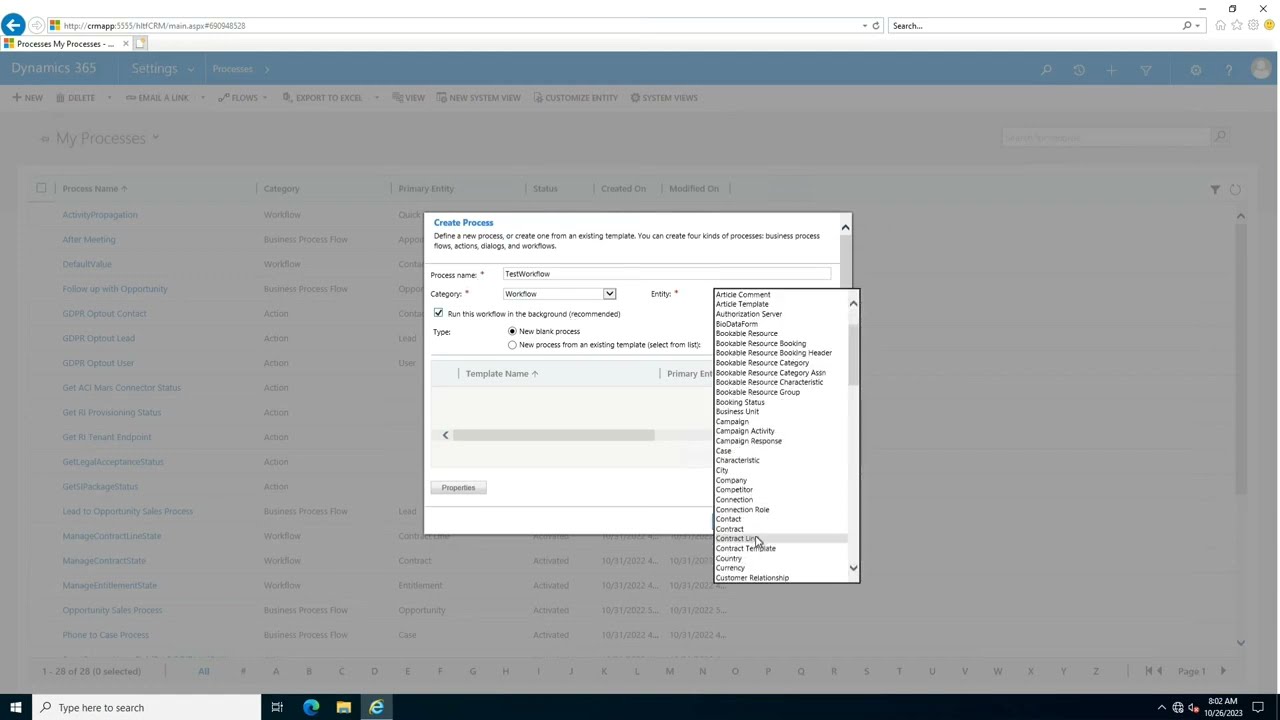Refresh the page from the address bar
The image size is (1280, 720).
coord(876,26)
